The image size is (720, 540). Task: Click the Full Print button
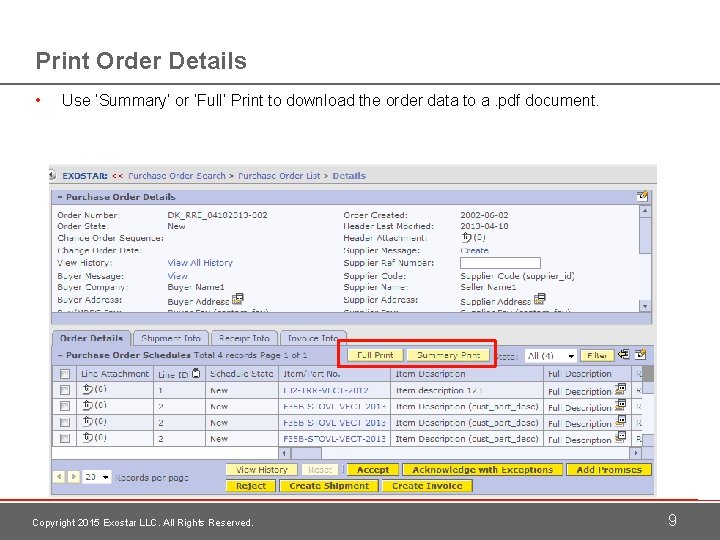coord(375,355)
